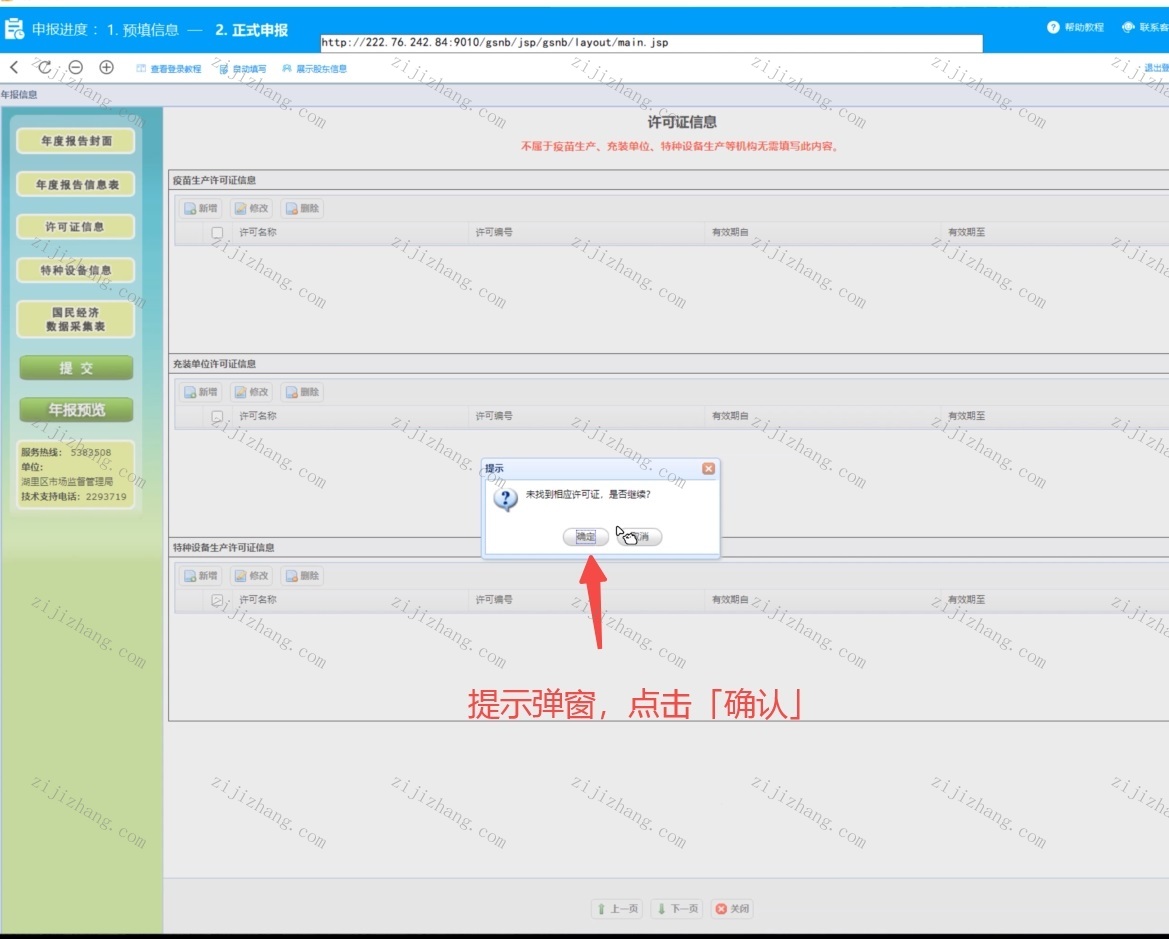Open the 许可证信息 sidebar section
Screen dimensions: 1169x939
[x=76, y=227]
